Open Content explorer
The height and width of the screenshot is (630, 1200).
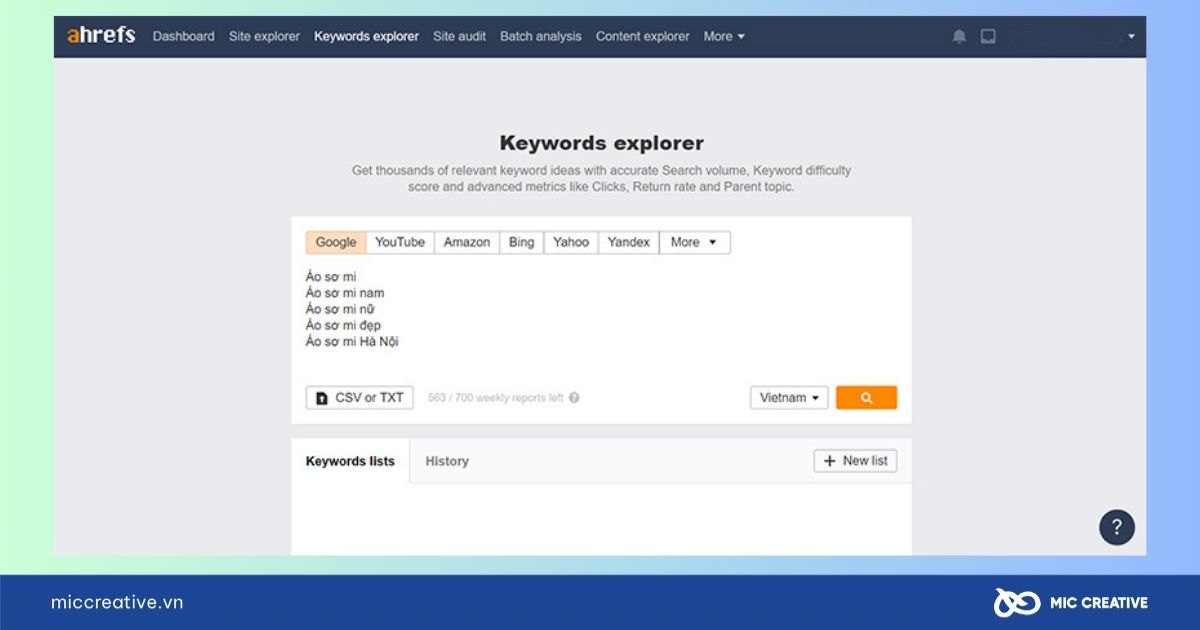click(x=642, y=36)
